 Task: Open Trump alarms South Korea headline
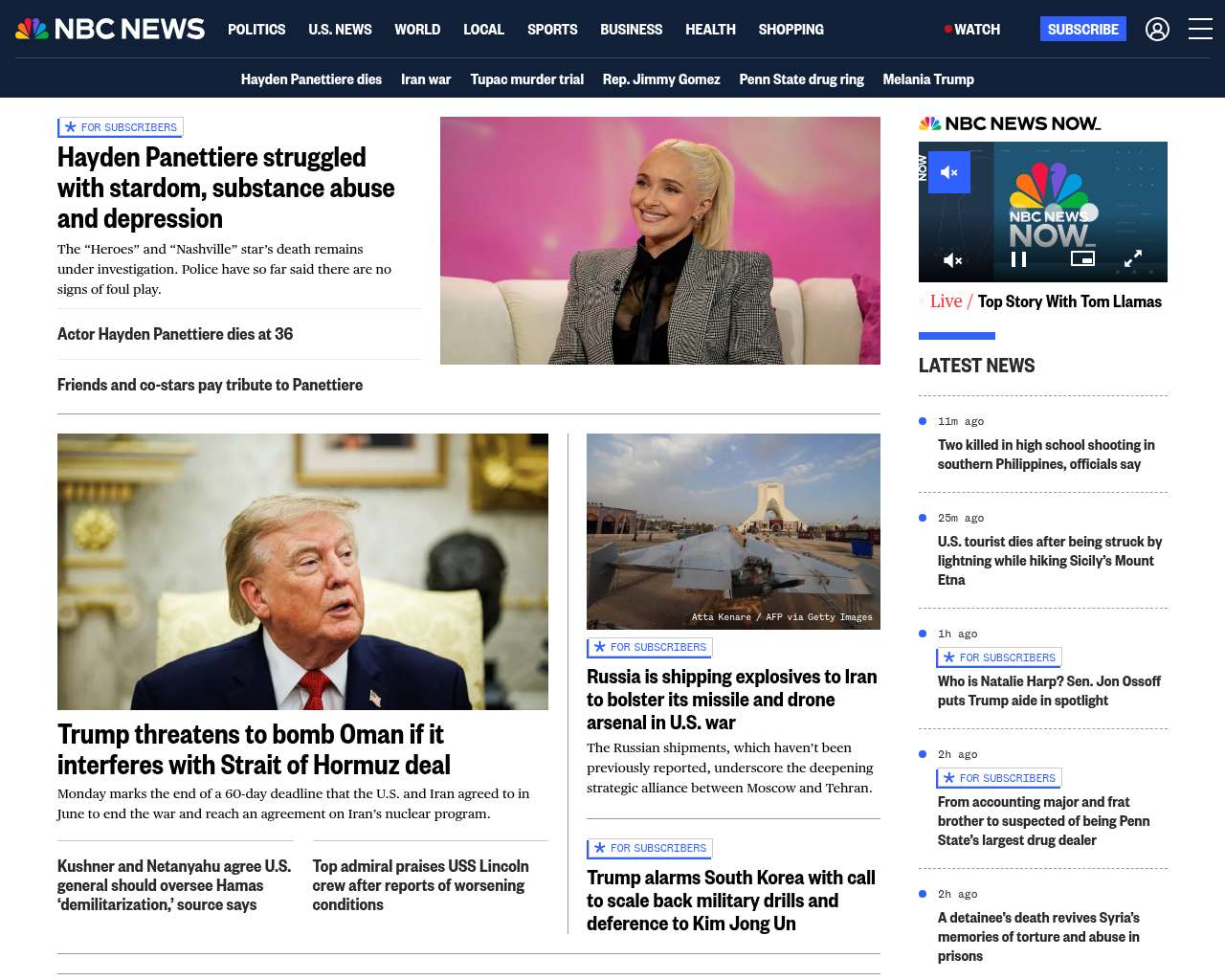(731, 901)
